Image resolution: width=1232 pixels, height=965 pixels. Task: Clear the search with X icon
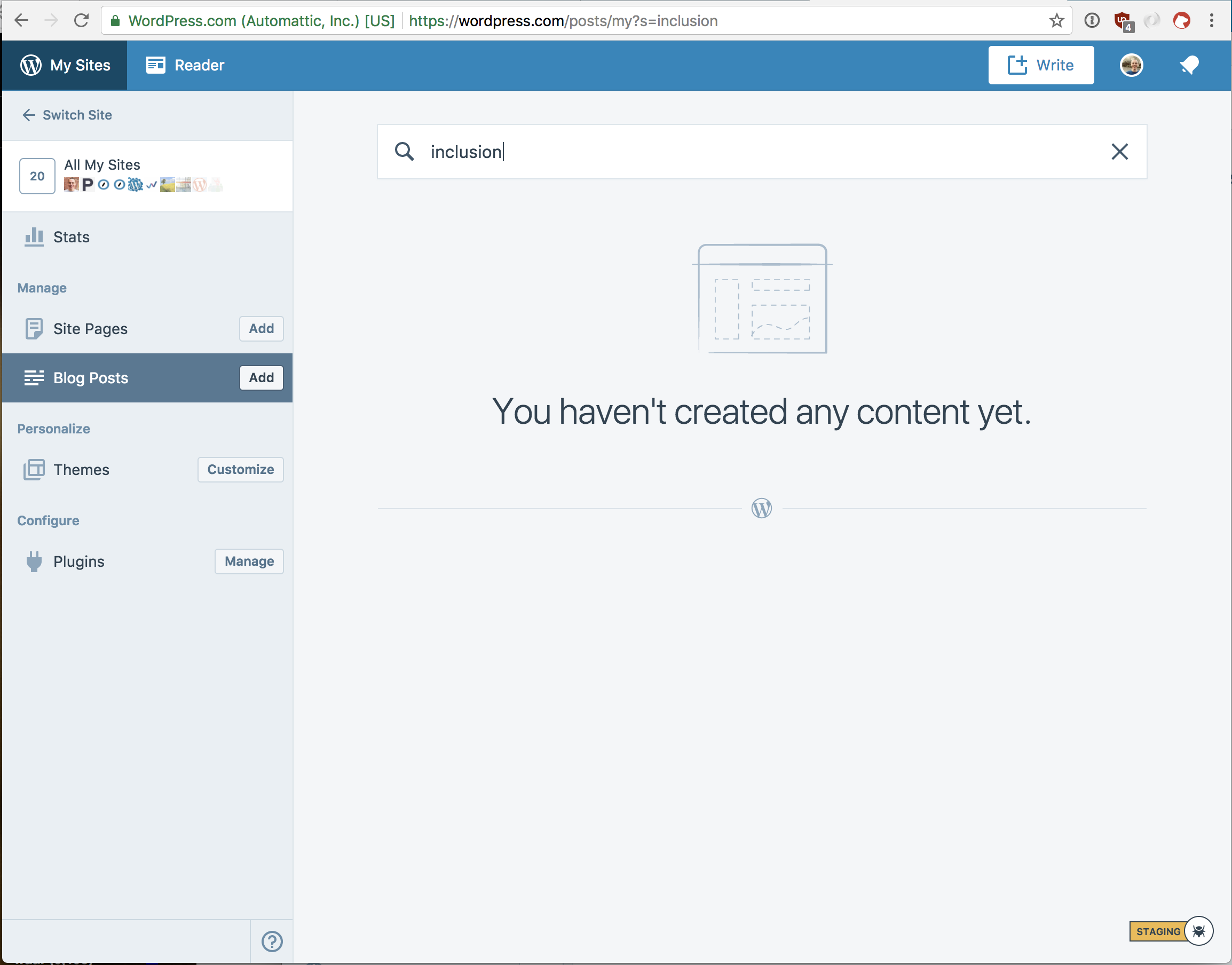pyautogui.click(x=1119, y=152)
